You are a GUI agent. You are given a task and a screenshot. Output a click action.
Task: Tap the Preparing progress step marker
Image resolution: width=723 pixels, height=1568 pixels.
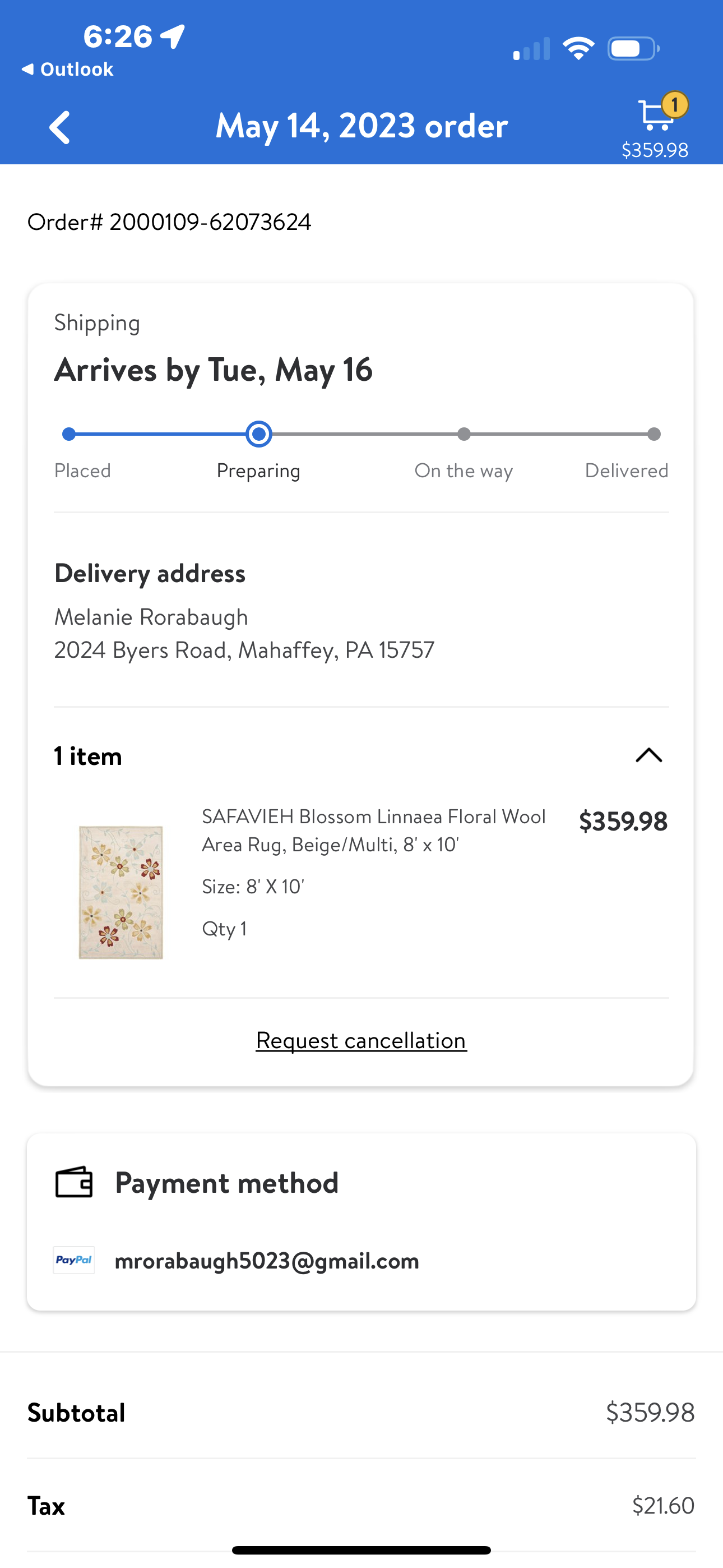258,434
